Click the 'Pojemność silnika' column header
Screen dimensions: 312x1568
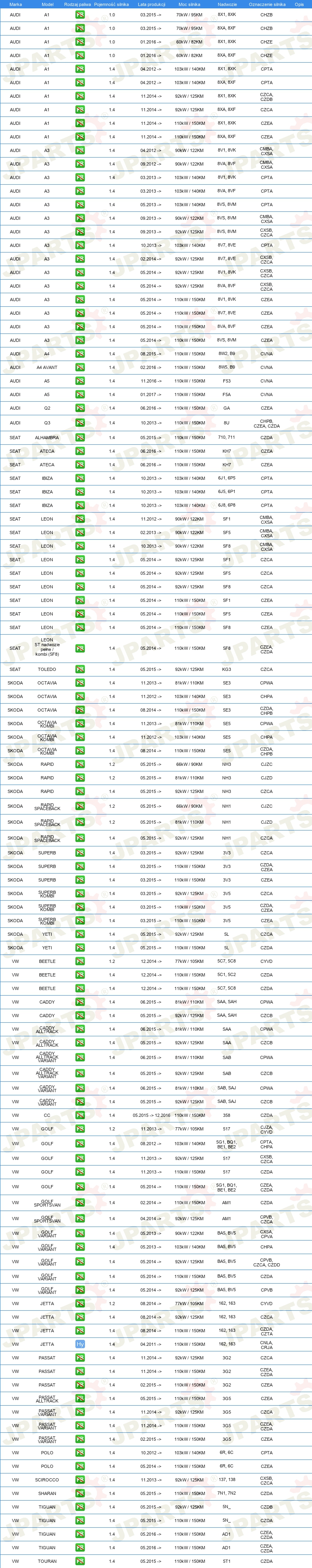[112, 4]
